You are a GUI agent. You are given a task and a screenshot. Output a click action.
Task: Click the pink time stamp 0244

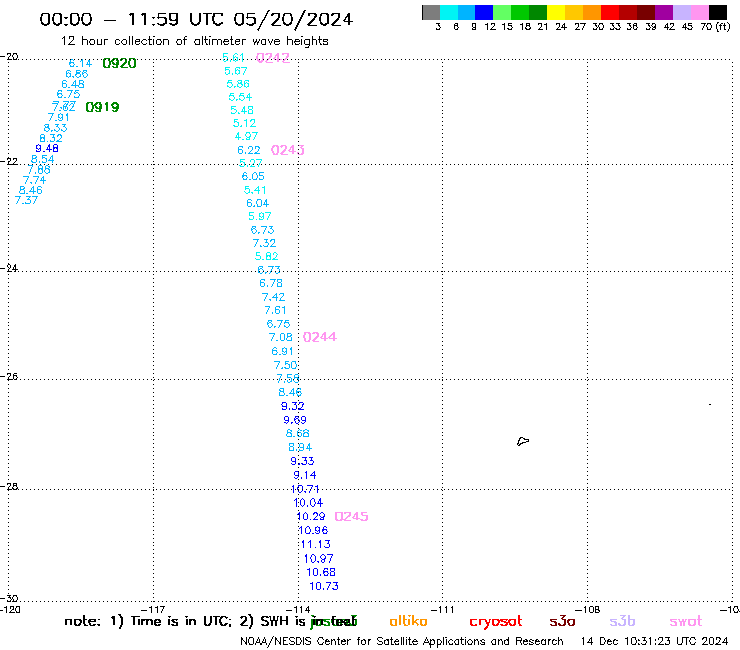pyautogui.click(x=320, y=337)
